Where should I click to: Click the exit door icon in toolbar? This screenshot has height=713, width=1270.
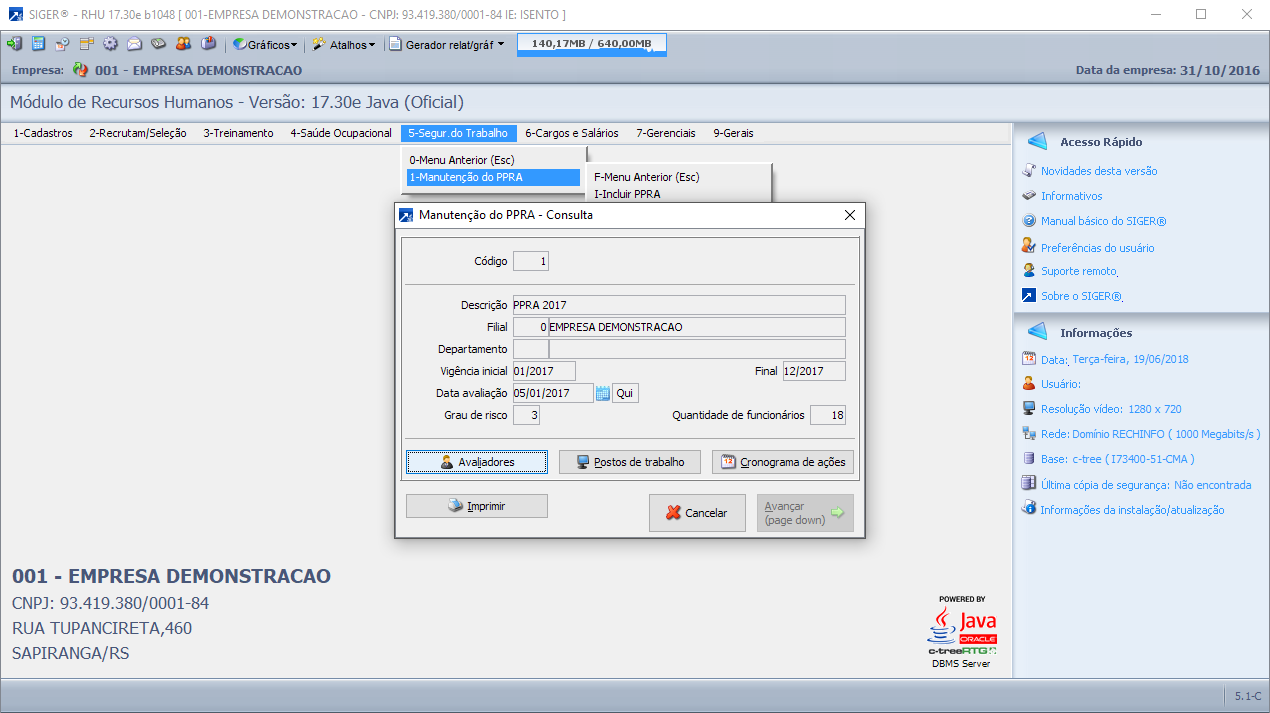tap(14, 44)
